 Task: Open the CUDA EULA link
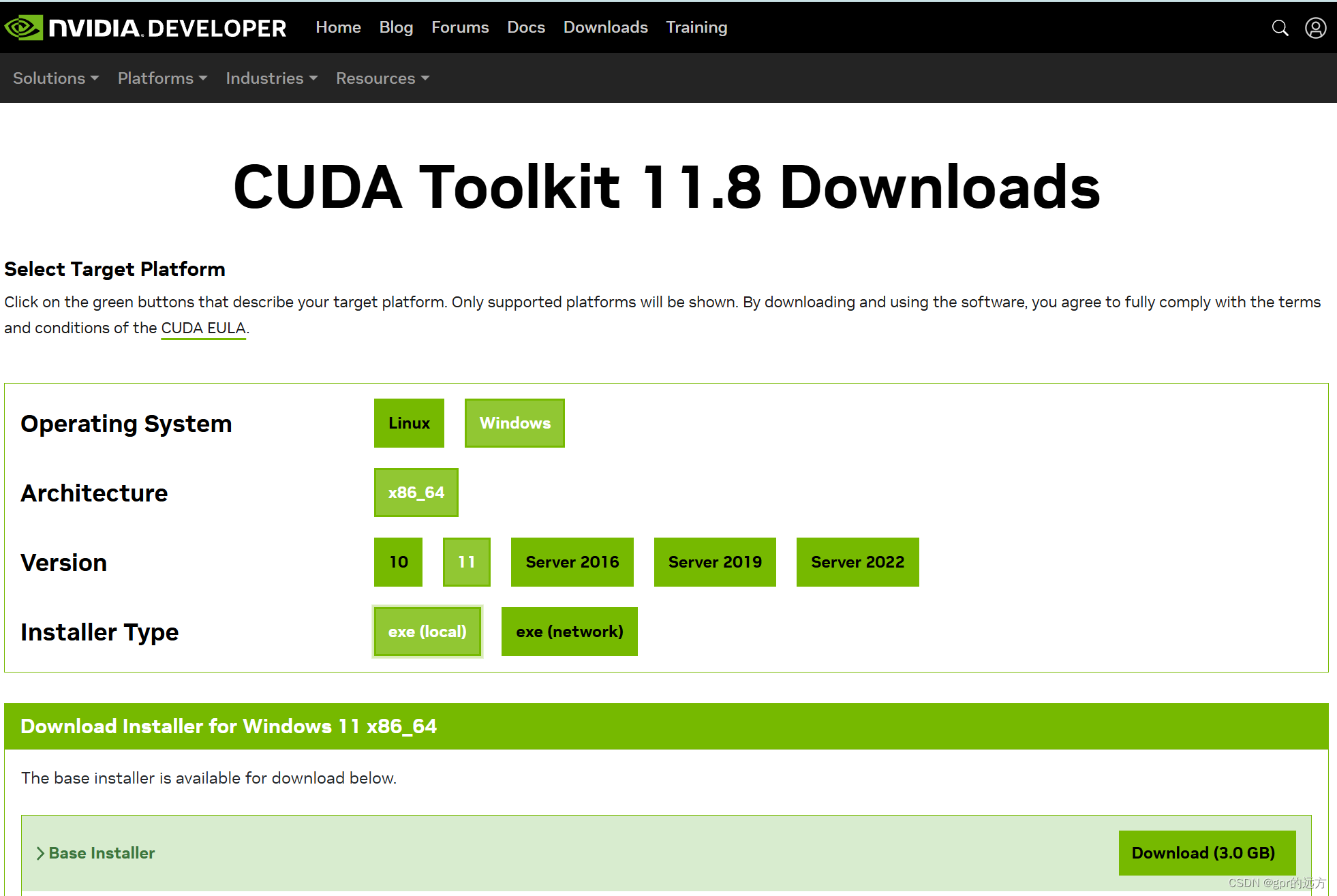tap(203, 328)
